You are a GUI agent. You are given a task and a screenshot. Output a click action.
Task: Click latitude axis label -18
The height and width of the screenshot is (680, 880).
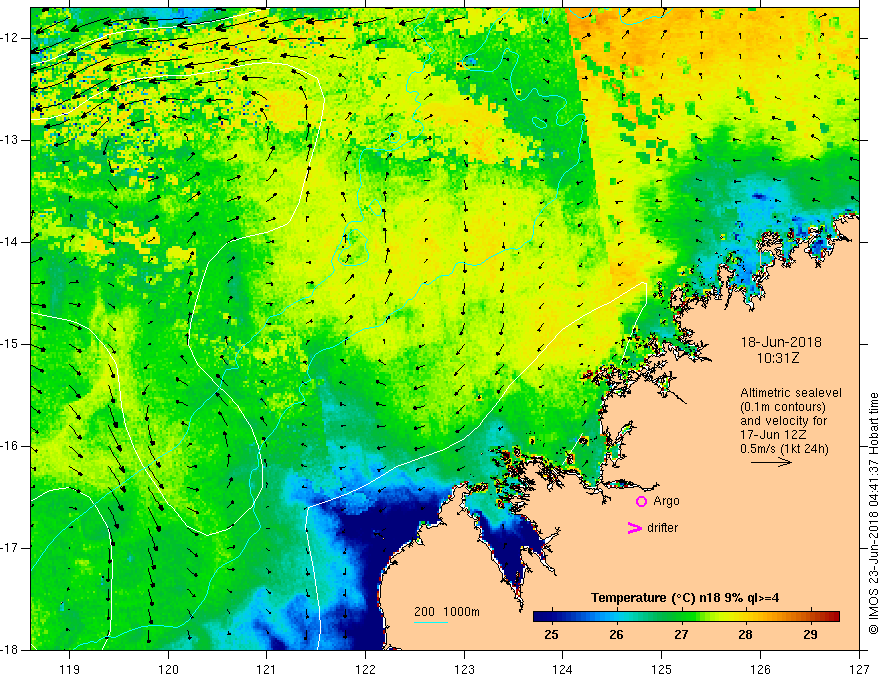(11, 650)
